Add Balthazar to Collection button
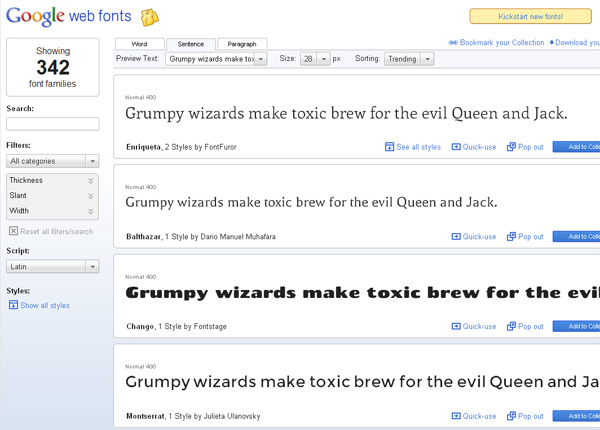This screenshot has height=430, width=600. pyautogui.click(x=576, y=236)
